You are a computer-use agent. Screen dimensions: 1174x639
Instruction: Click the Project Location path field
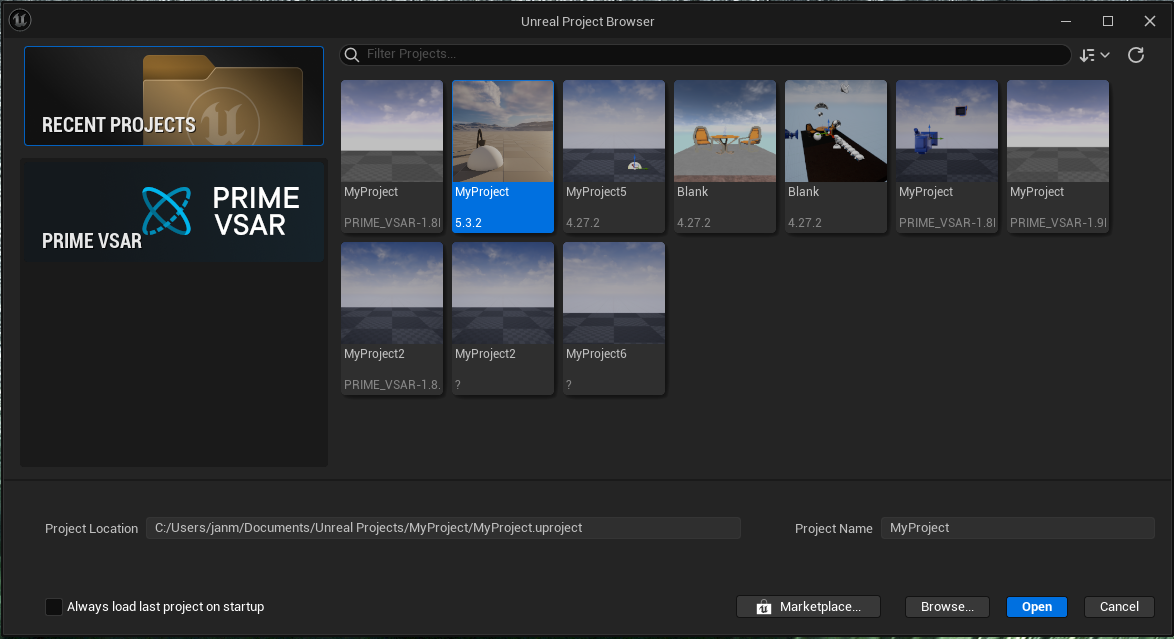click(x=443, y=528)
